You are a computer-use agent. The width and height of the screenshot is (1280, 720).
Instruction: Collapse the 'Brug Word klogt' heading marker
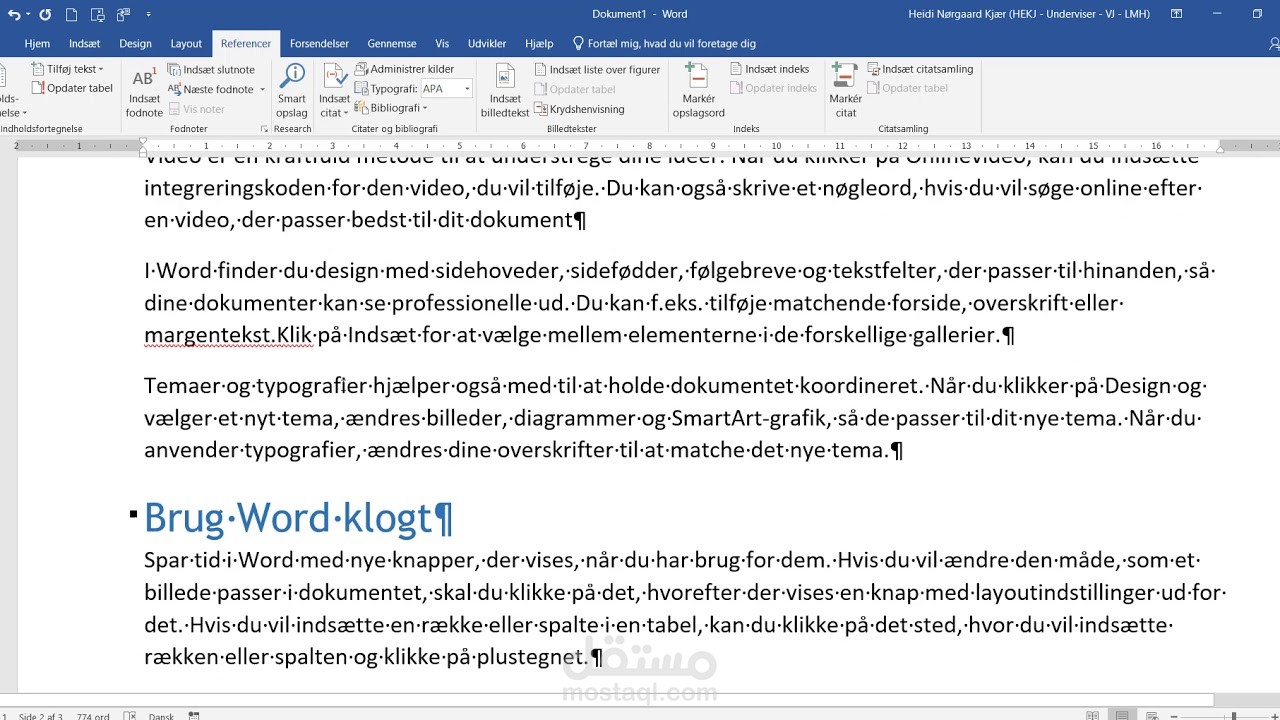click(133, 514)
